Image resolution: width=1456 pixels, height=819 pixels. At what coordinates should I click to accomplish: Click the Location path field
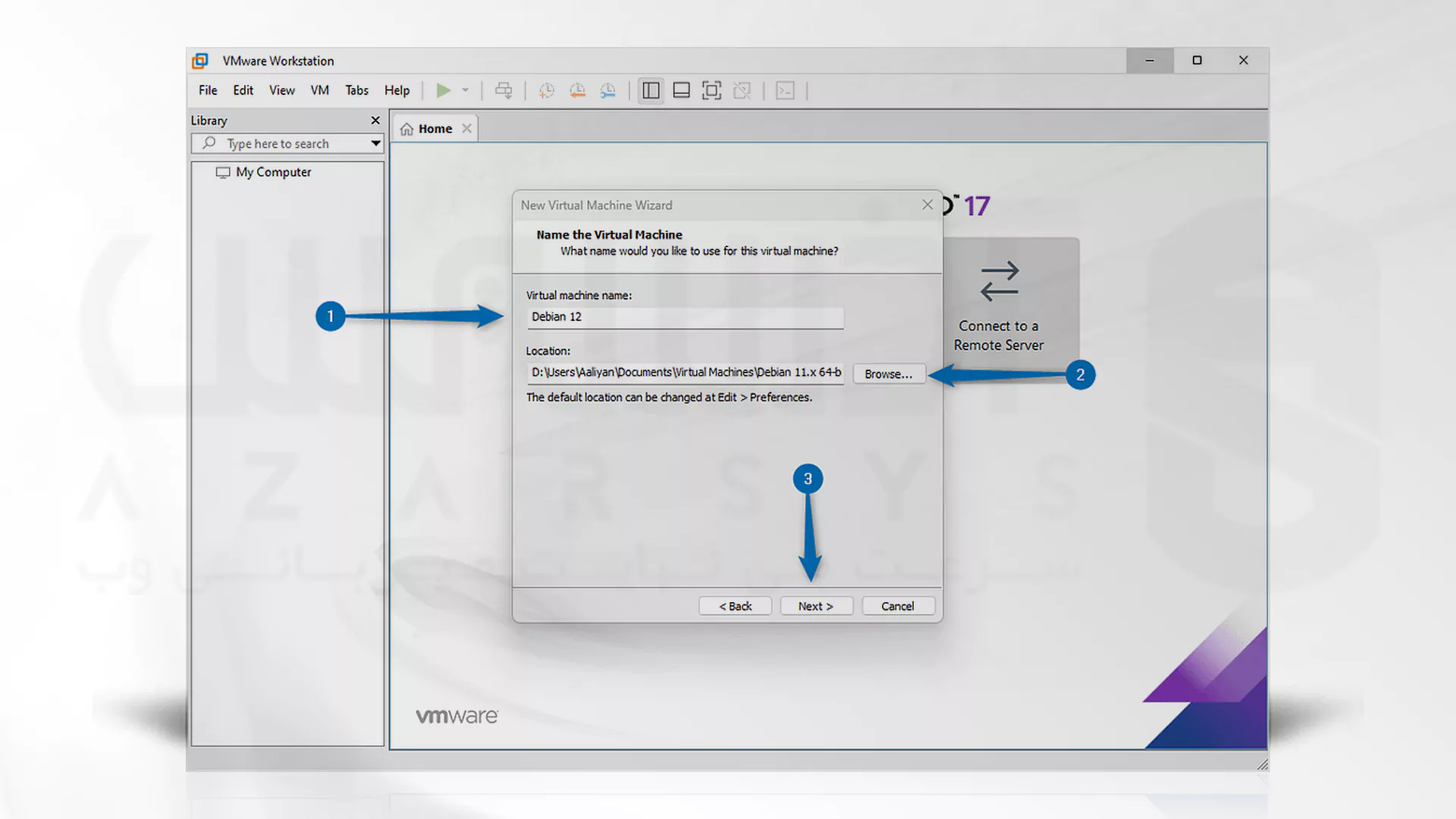(686, 372)
